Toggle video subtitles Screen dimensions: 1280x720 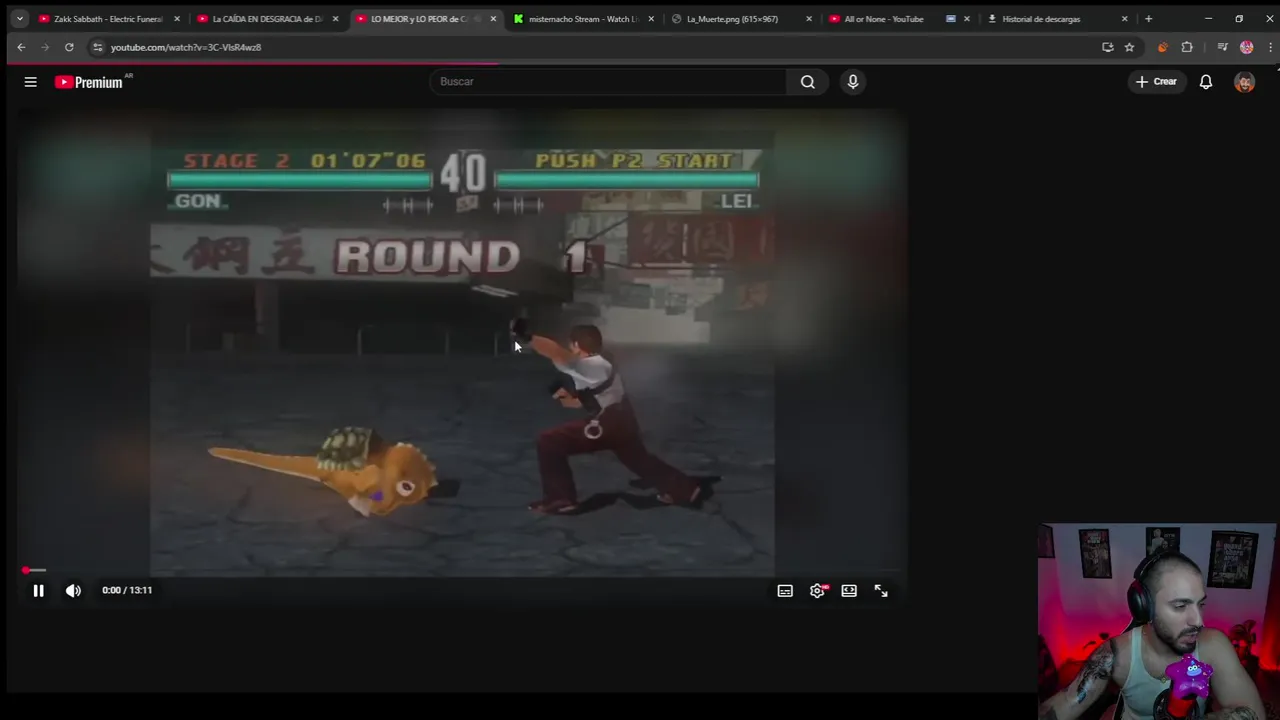(785, 591)
